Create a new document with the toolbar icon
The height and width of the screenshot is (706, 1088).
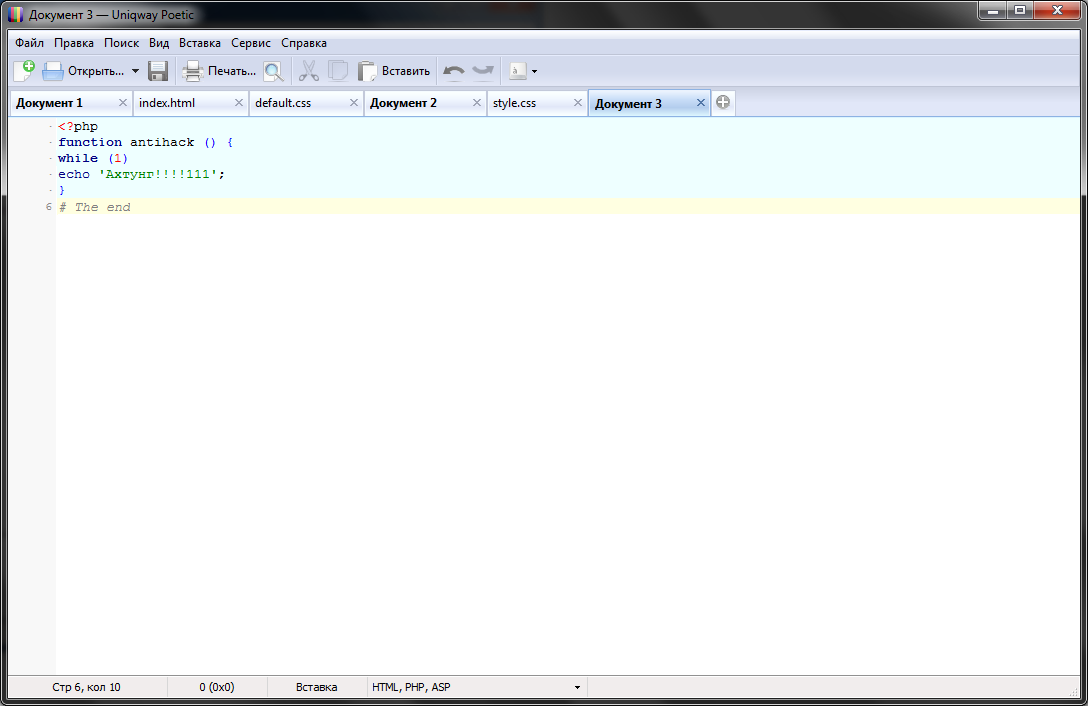tap(24, 71)
